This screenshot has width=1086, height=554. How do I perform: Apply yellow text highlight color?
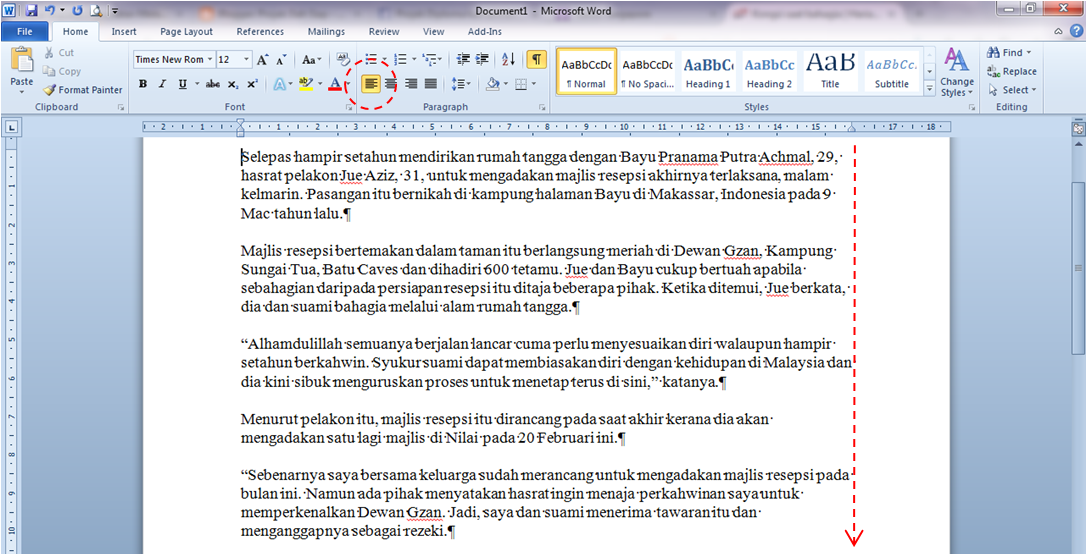[305, 84]
